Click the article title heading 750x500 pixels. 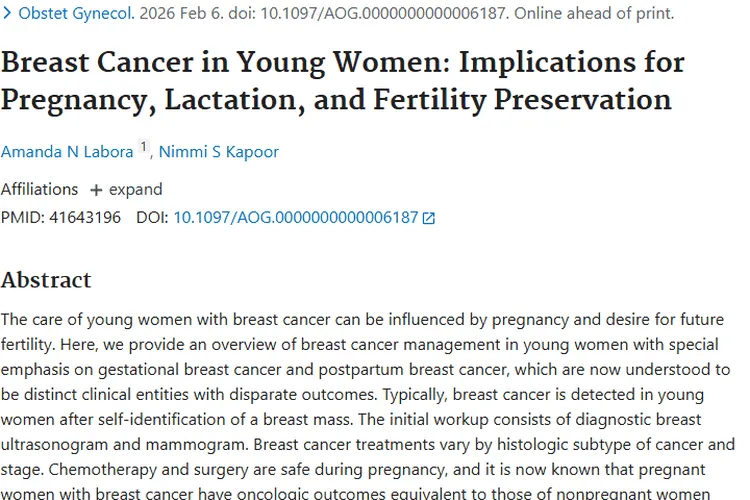[x=342, y=80]
